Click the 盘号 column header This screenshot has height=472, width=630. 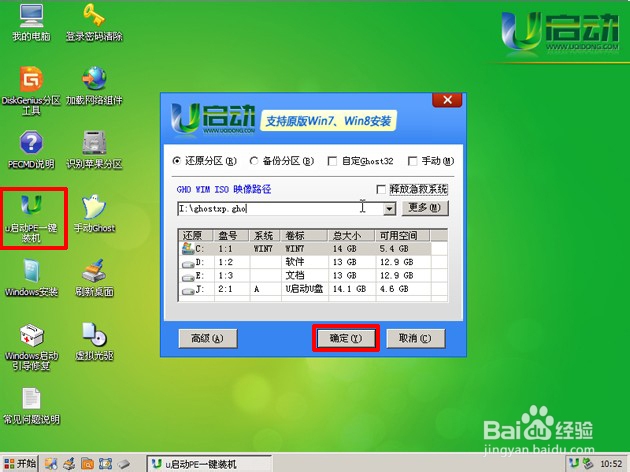coord(232,235)
